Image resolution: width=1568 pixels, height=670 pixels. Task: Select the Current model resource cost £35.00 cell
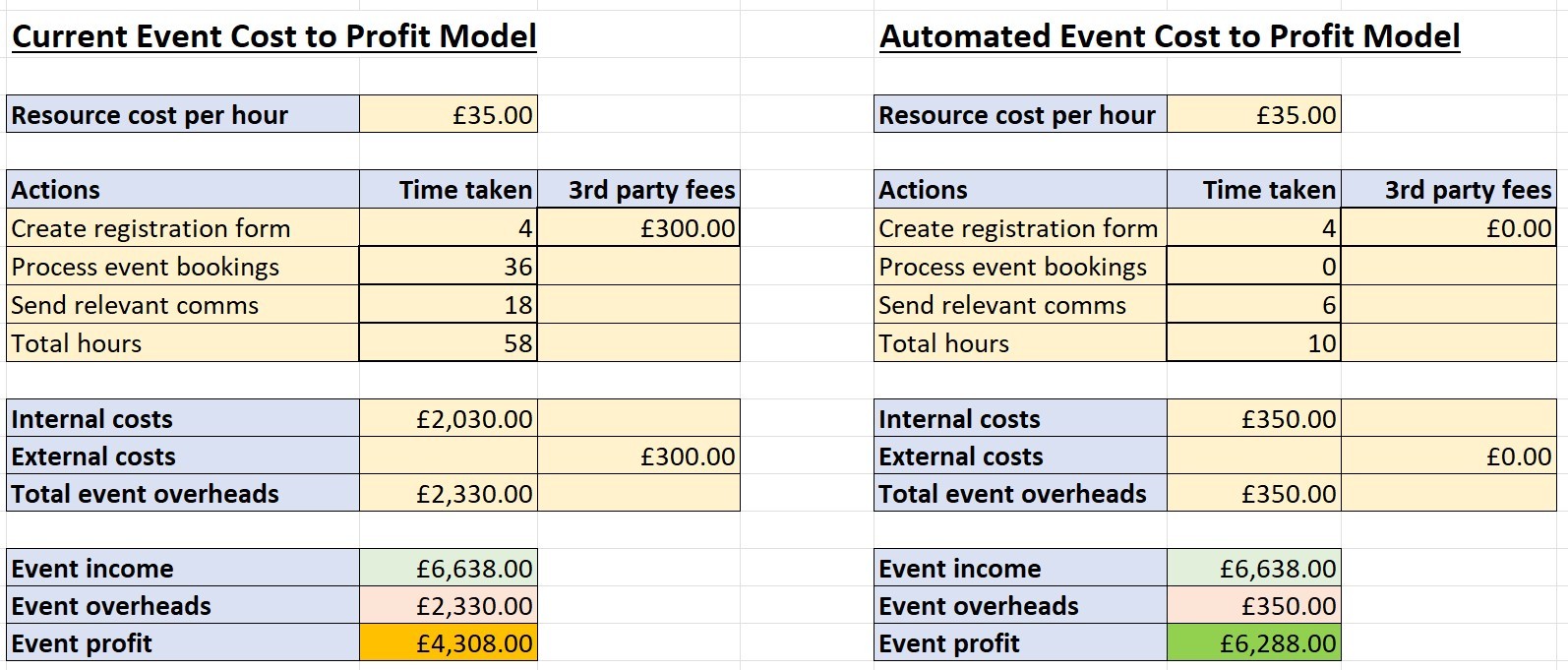[449, 115]
